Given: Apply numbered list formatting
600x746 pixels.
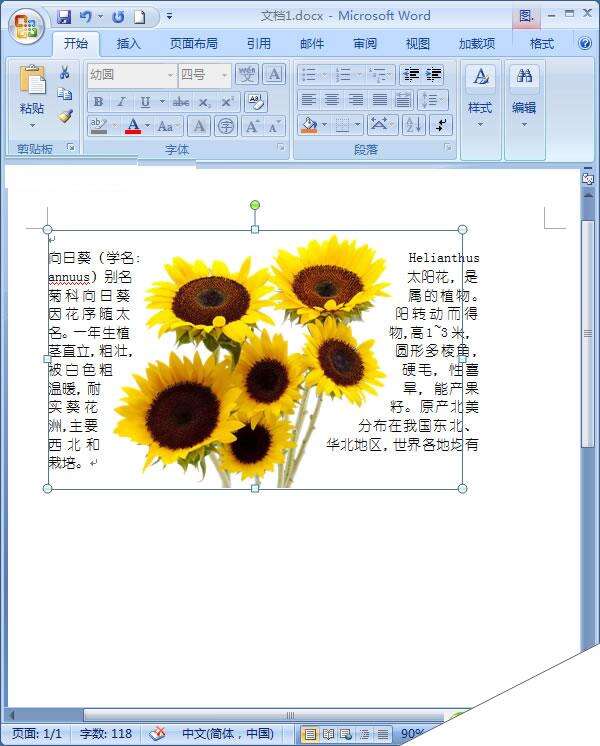Looking at the screenshot, I should click(343, 75).
